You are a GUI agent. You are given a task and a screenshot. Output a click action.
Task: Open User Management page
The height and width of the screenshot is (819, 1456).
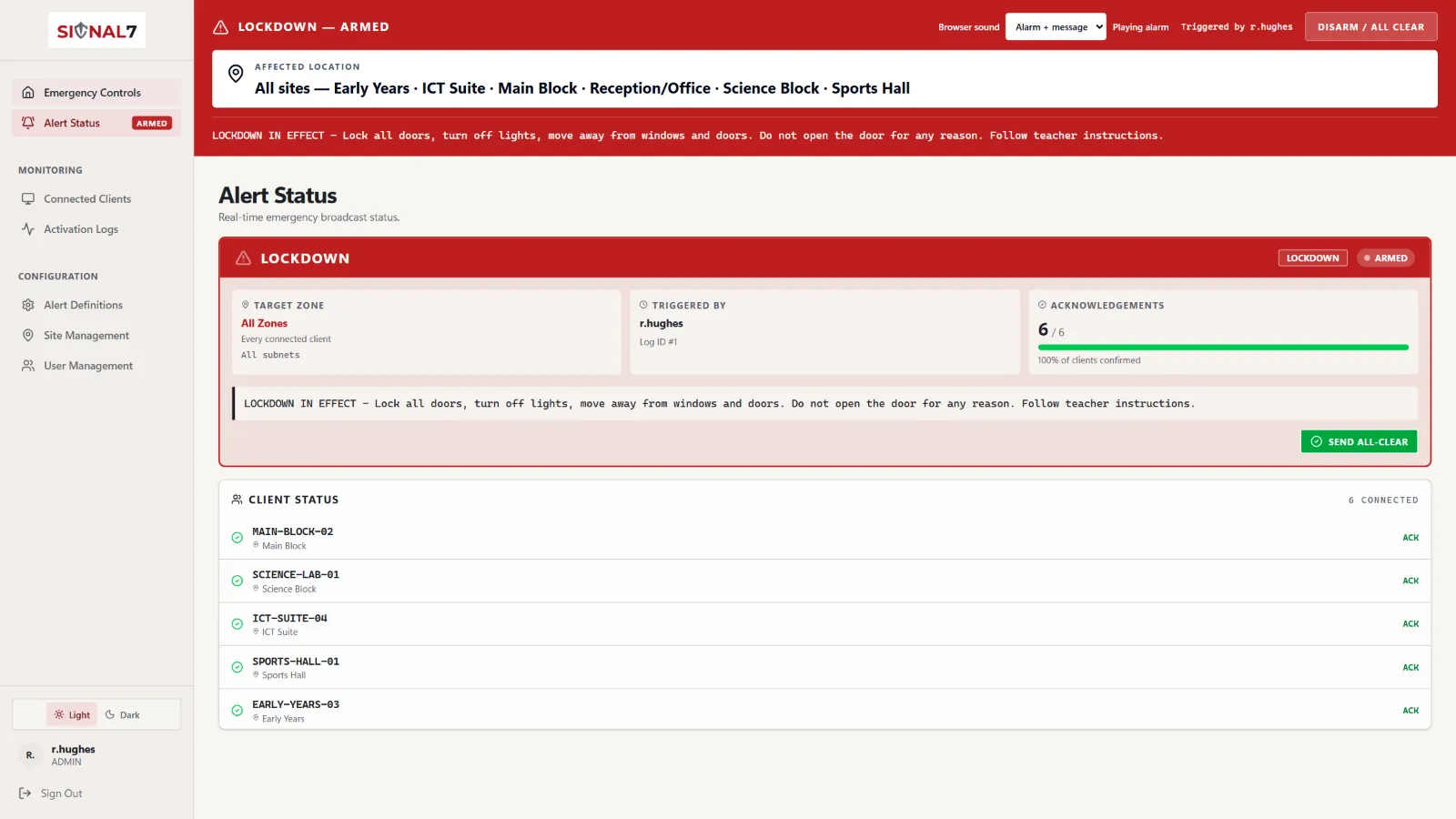(x=96, y=366)
